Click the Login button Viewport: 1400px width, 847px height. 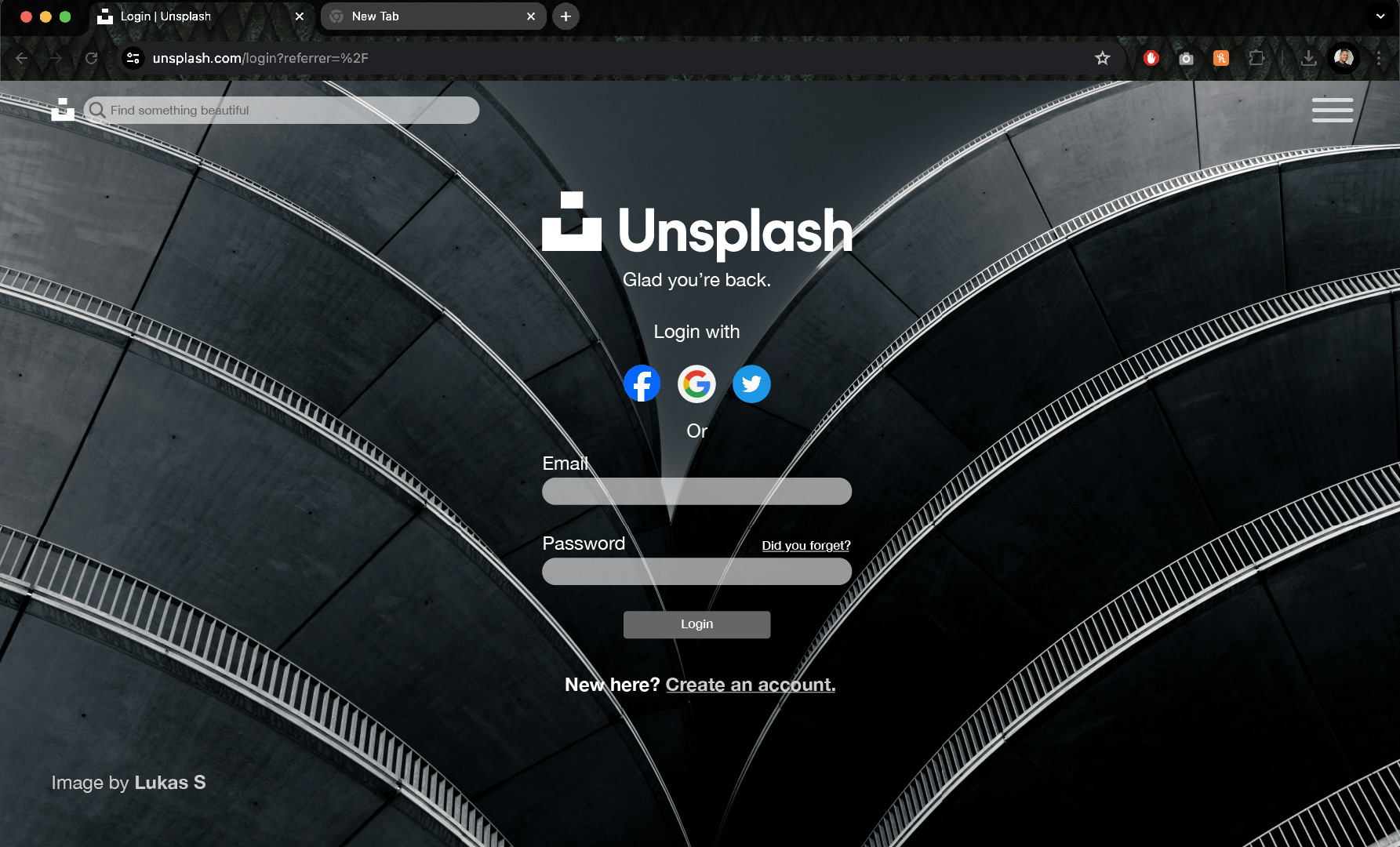[696, 624]
